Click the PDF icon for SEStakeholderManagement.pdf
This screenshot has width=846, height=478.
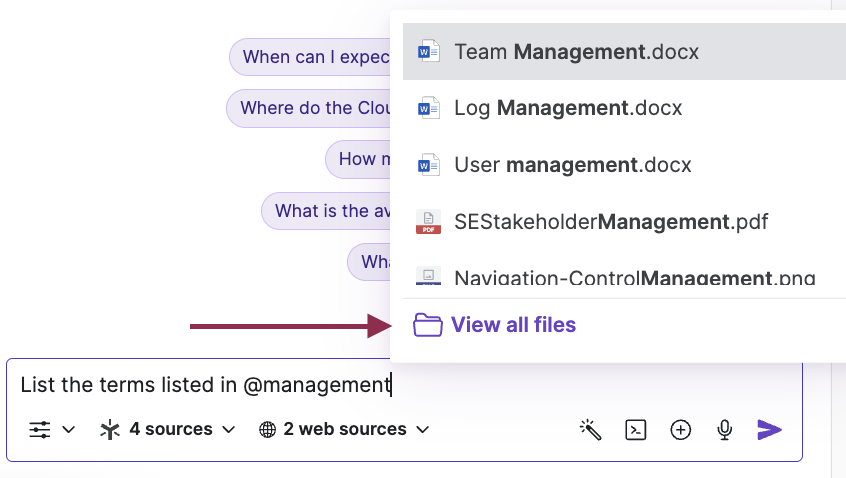[428, 221]
